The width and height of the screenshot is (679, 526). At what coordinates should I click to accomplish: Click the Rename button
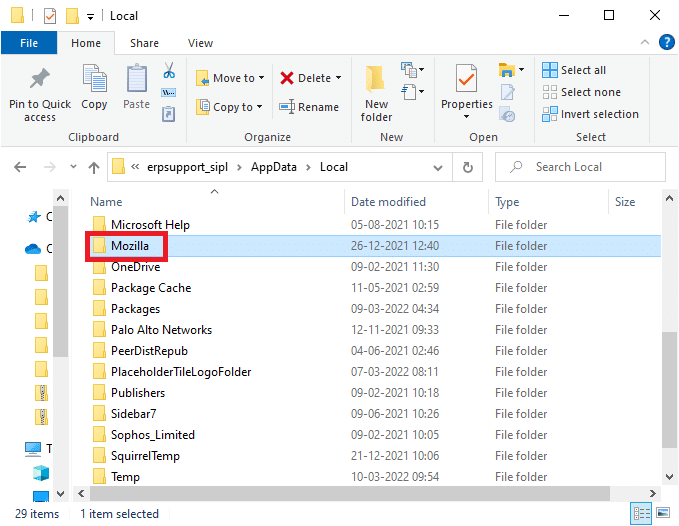coord(309,107)
